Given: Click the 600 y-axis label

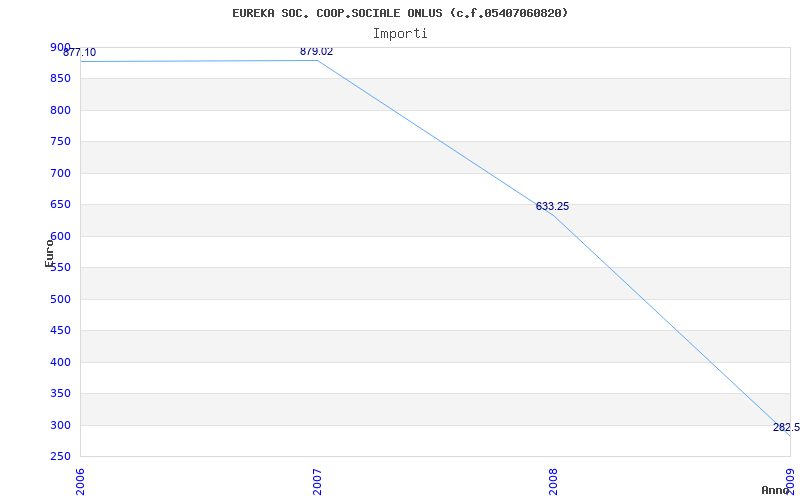Looking at the screenshot, I should [x=60, y=236].
